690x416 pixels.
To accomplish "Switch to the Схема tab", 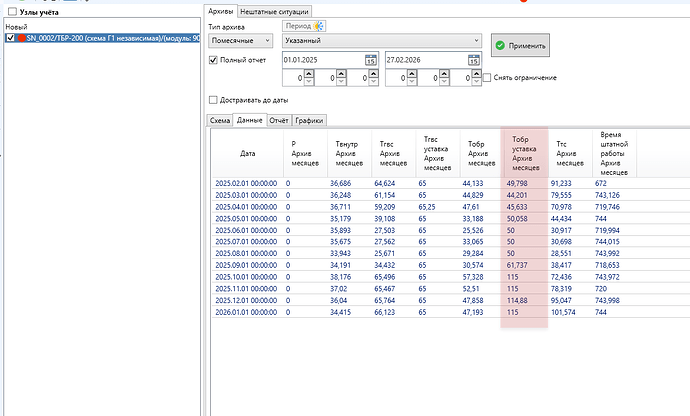I will pos(219,120).
